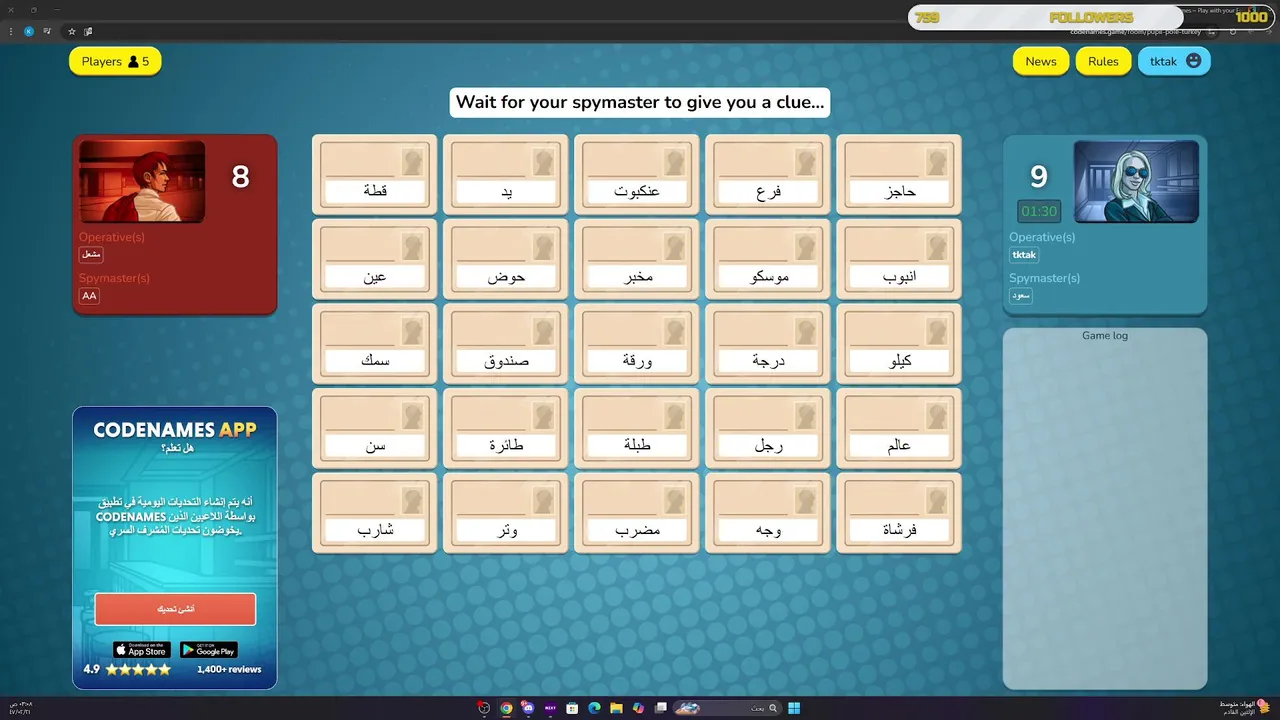Open the Chrome three-dot menu

[x=11, y=31]
